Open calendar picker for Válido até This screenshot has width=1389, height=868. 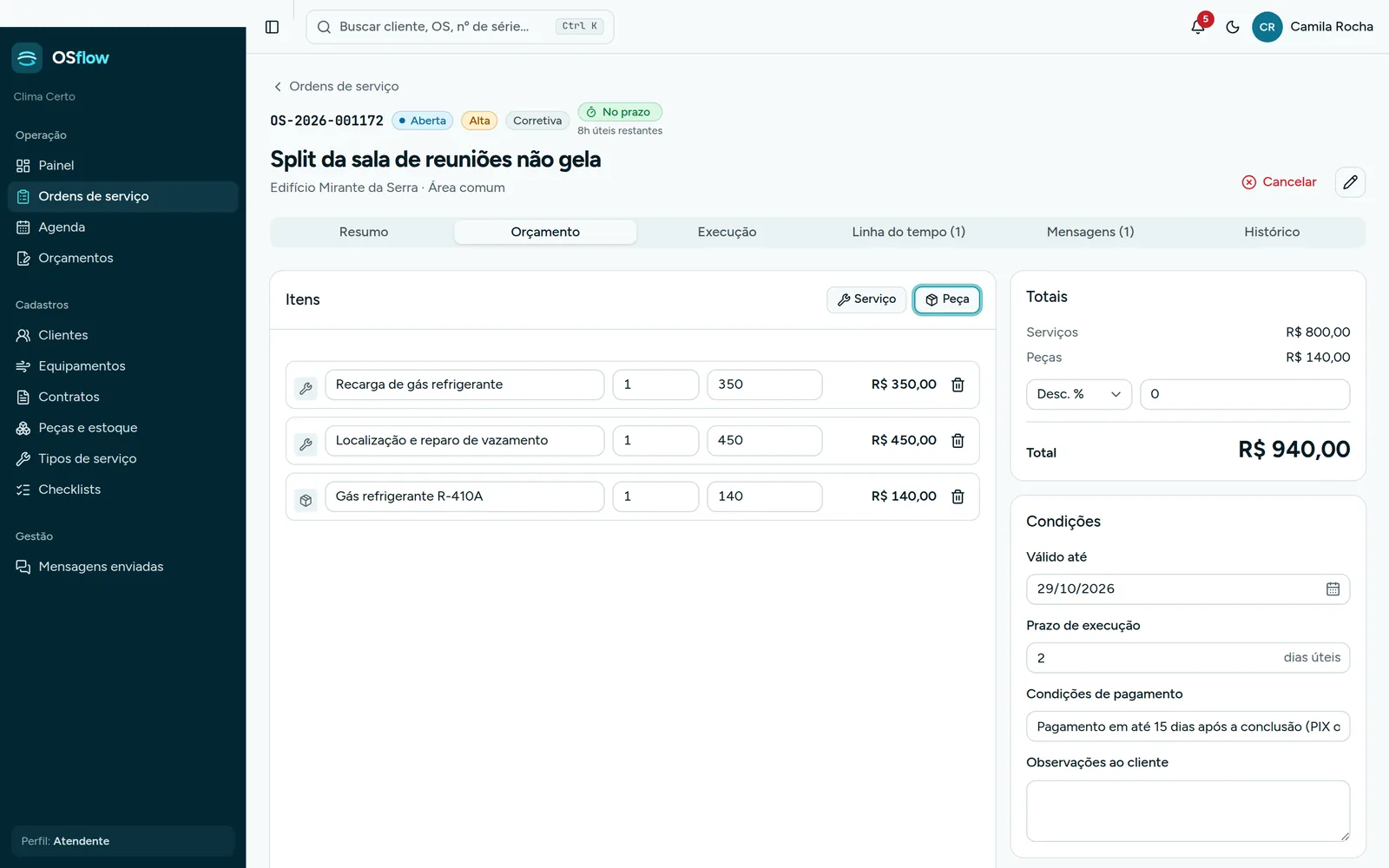pyautogui.click(x=1333, y=589)
